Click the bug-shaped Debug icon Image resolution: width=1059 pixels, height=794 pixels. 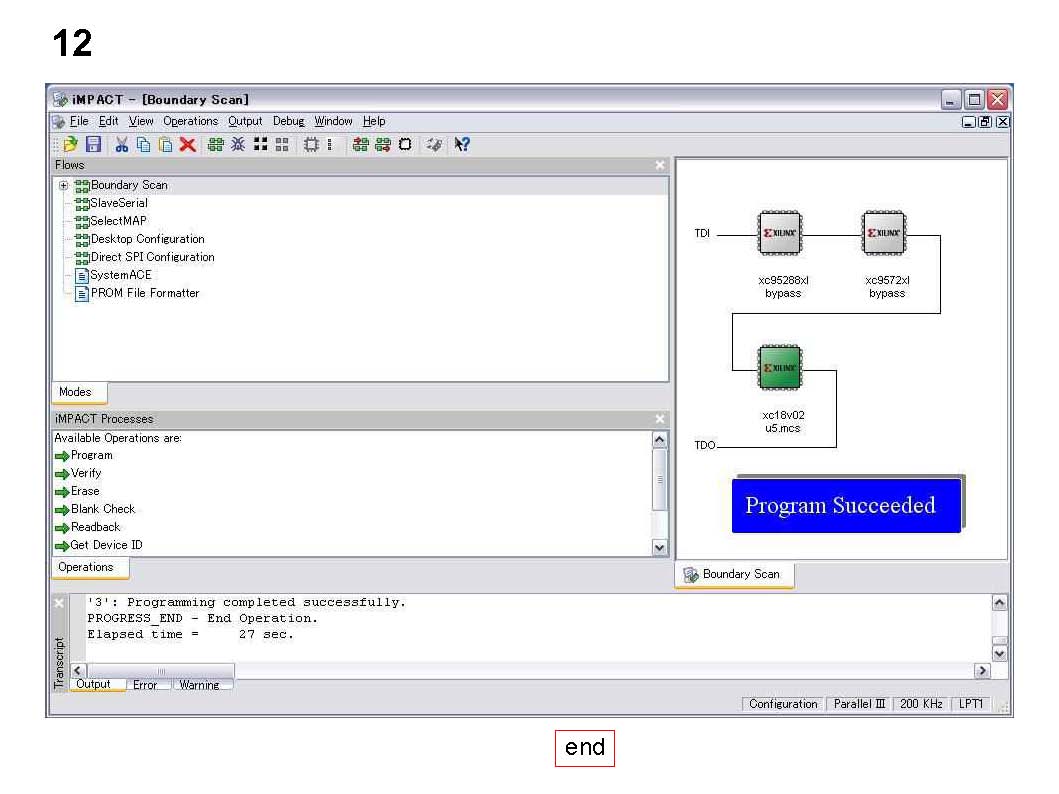click(238, 144)
